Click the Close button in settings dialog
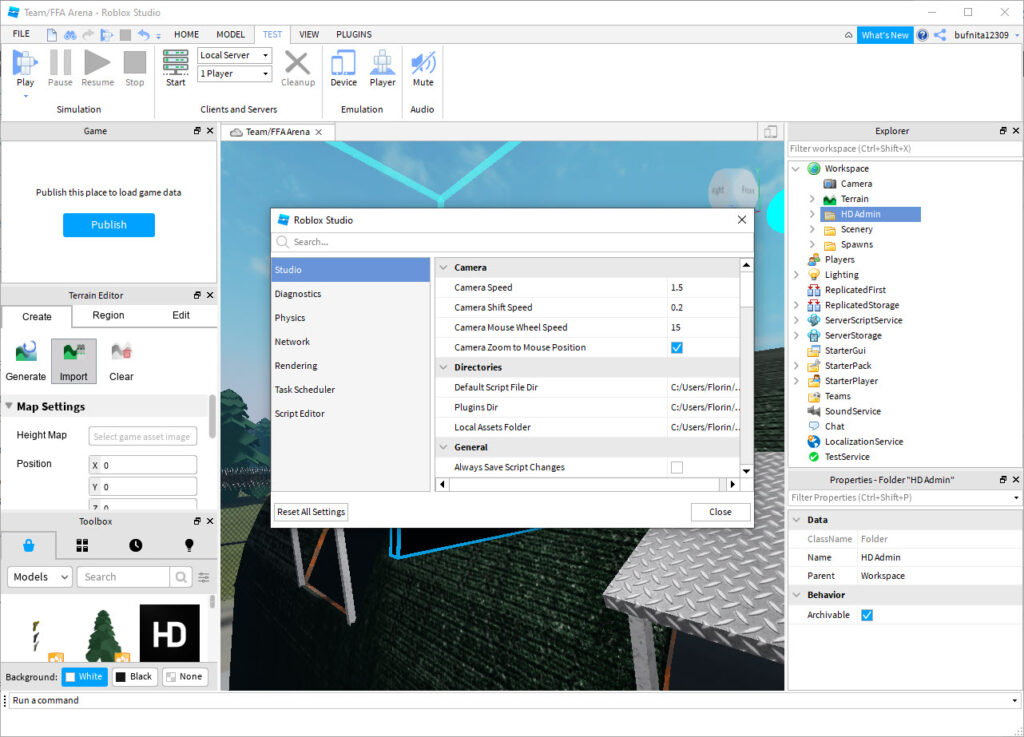 (720, 512)
